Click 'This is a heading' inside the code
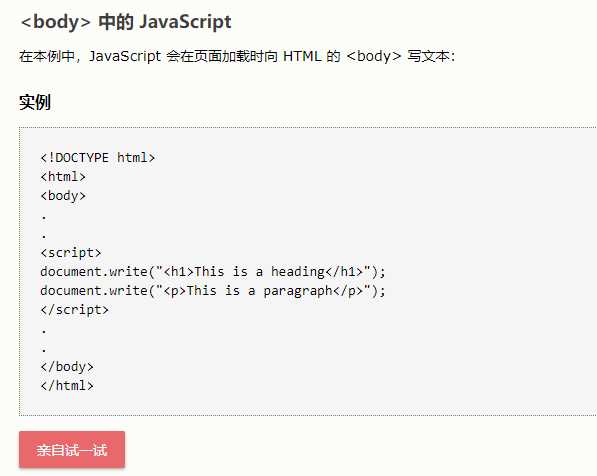 point(259,272)
